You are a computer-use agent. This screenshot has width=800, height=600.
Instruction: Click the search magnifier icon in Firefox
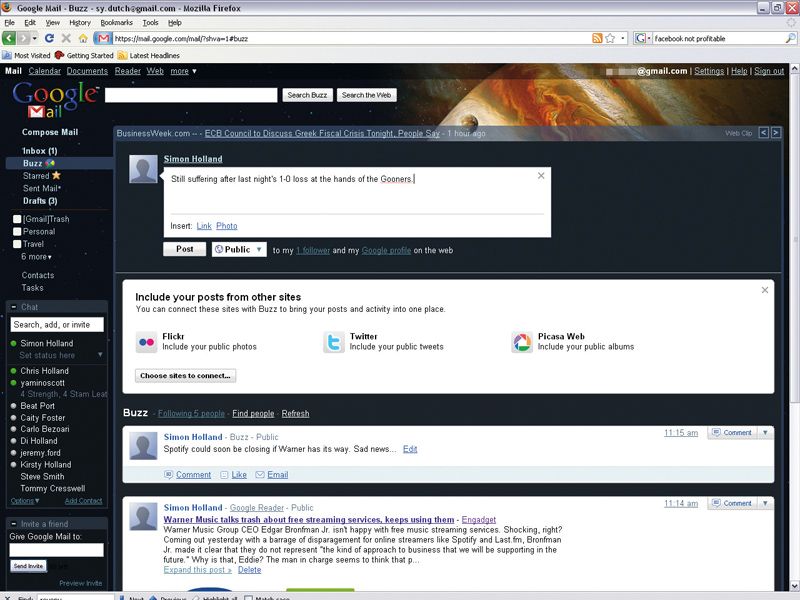(x=790, y=38)
